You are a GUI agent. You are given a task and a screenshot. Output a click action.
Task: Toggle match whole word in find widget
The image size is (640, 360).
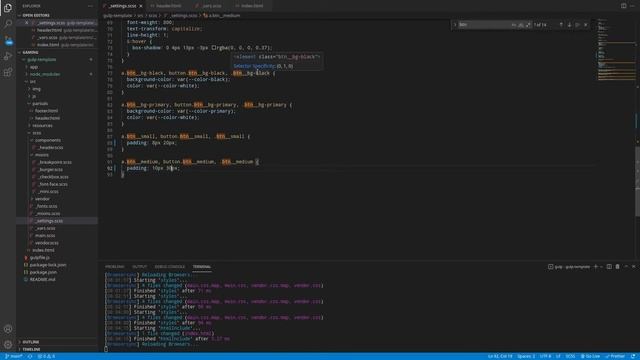click(521, 24)
